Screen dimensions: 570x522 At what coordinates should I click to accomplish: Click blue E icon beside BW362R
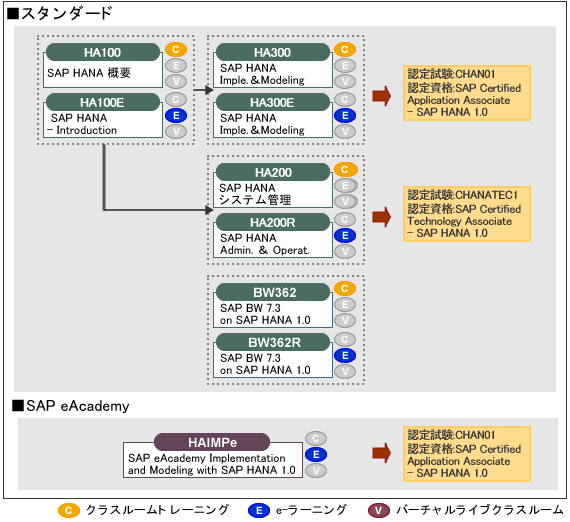pos(345,356)
